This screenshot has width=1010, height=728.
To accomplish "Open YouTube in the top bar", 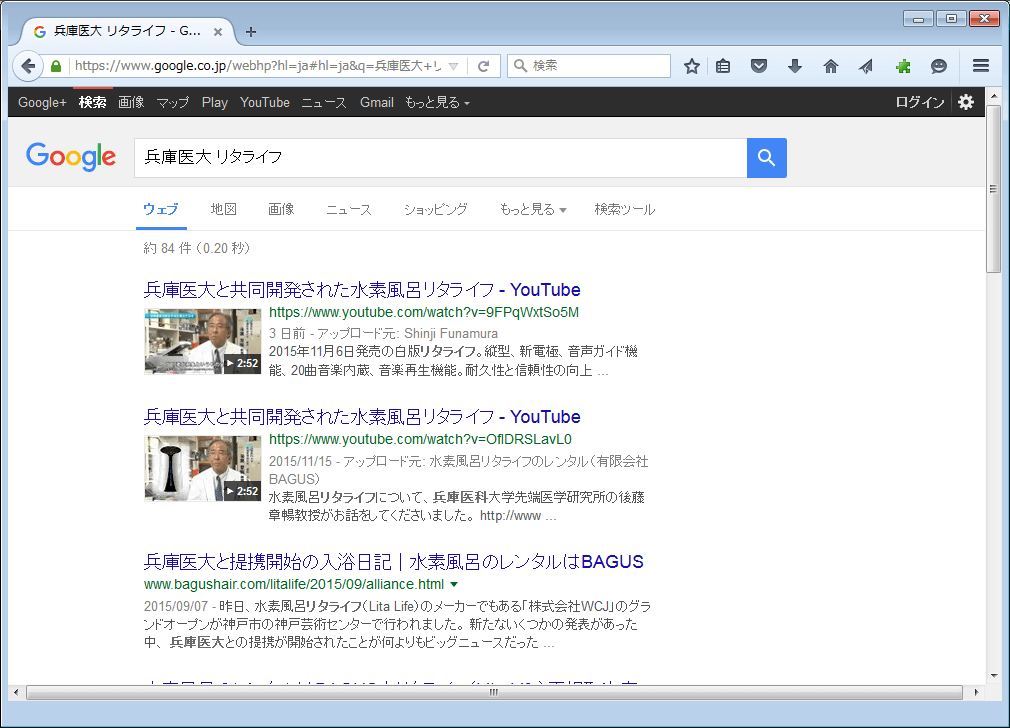I will tap(265, 102).
